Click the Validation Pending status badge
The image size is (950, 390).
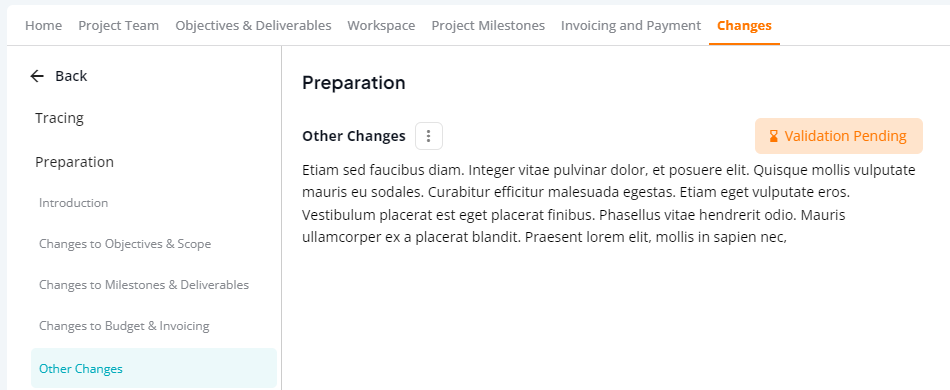point(839,136)
